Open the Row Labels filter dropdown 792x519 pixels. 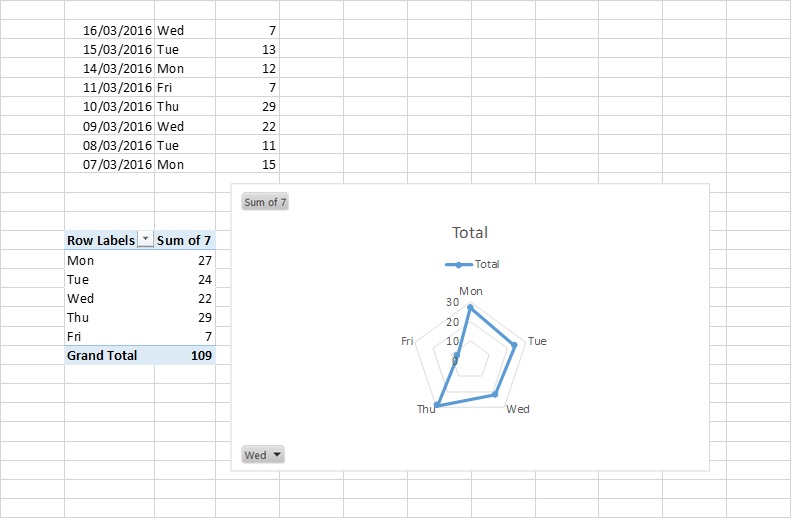click(145, 240)
